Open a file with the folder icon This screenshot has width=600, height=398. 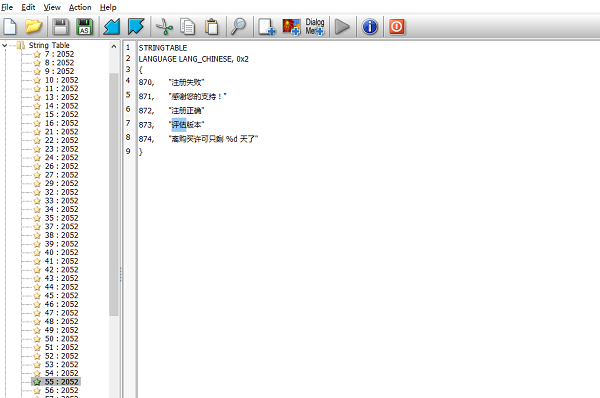click(34, 27)
